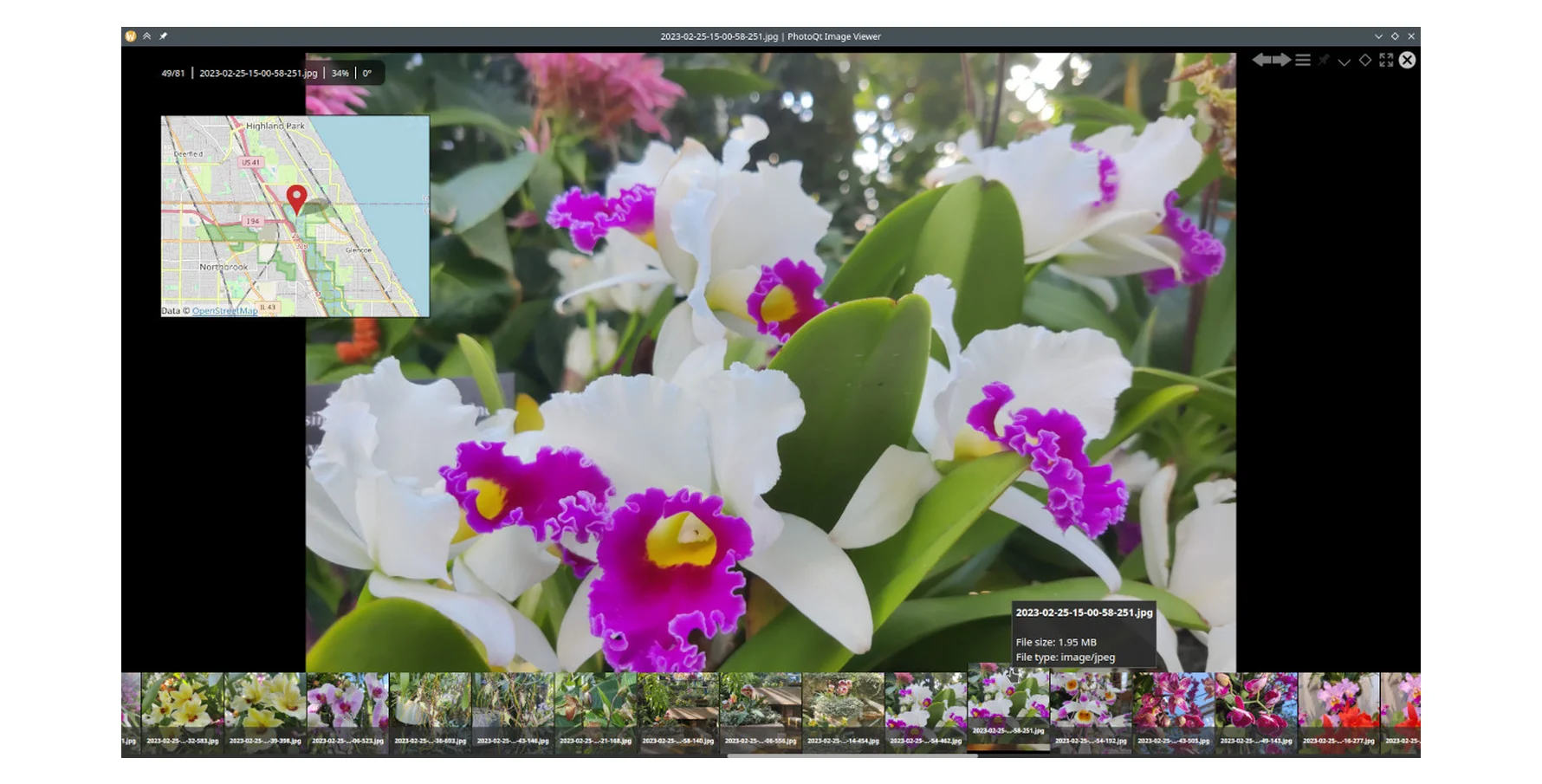Viewport: 1542px width, 784px height.
Task: Click the overlay diamond maximize icon
Action: coord(1365,60)
